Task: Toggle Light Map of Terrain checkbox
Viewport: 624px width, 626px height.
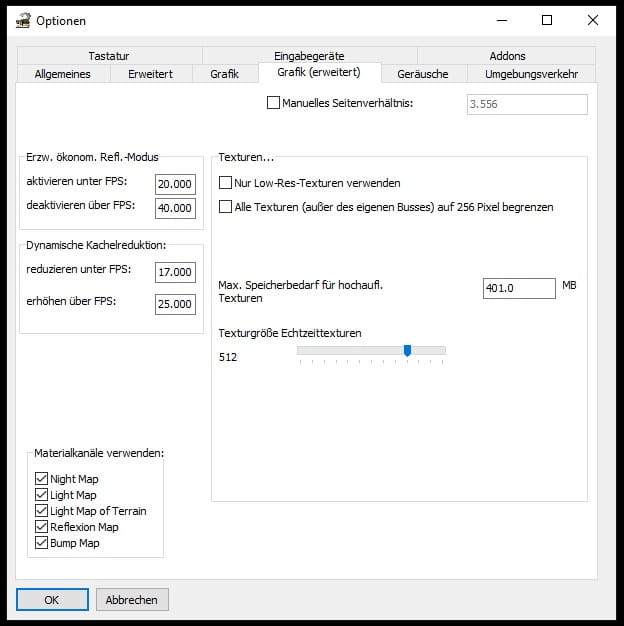Action: point(41,511)
